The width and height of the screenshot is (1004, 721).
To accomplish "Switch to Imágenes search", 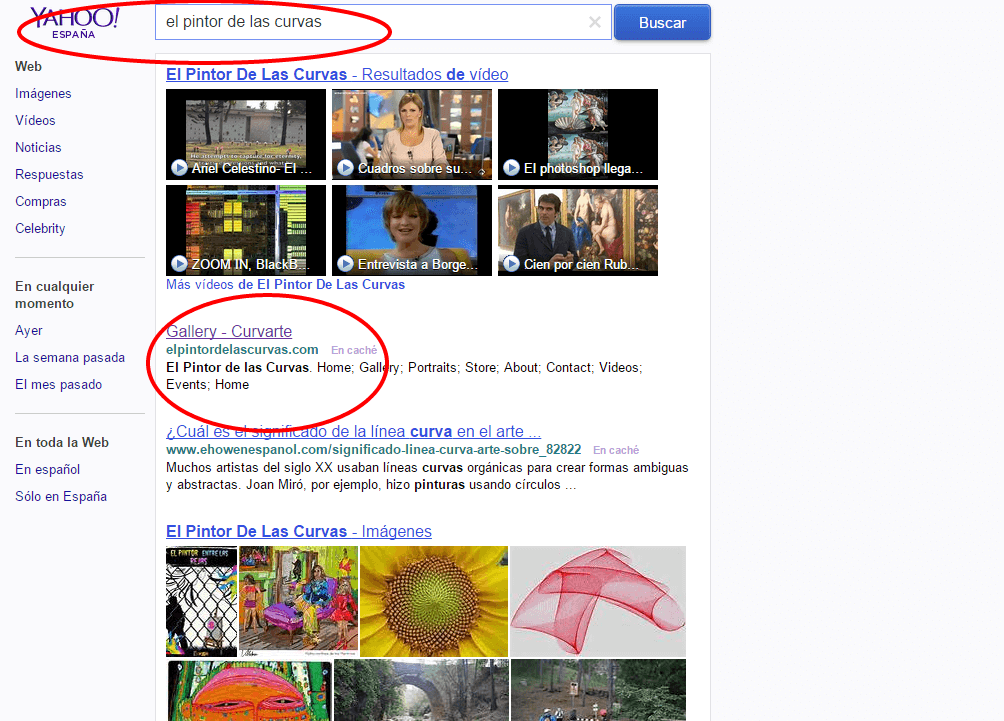I will [43, 93].
